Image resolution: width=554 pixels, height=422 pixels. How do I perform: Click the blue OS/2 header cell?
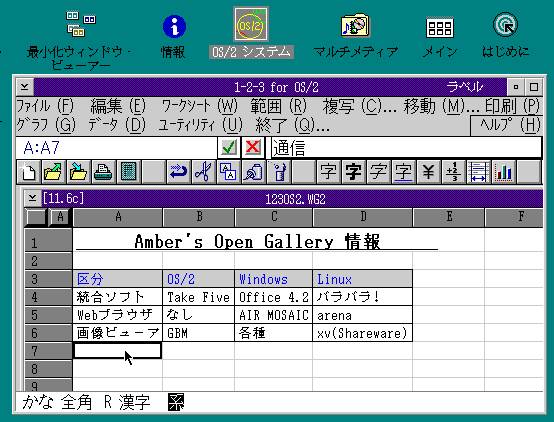pyautogui.click(x=199, y=279)
